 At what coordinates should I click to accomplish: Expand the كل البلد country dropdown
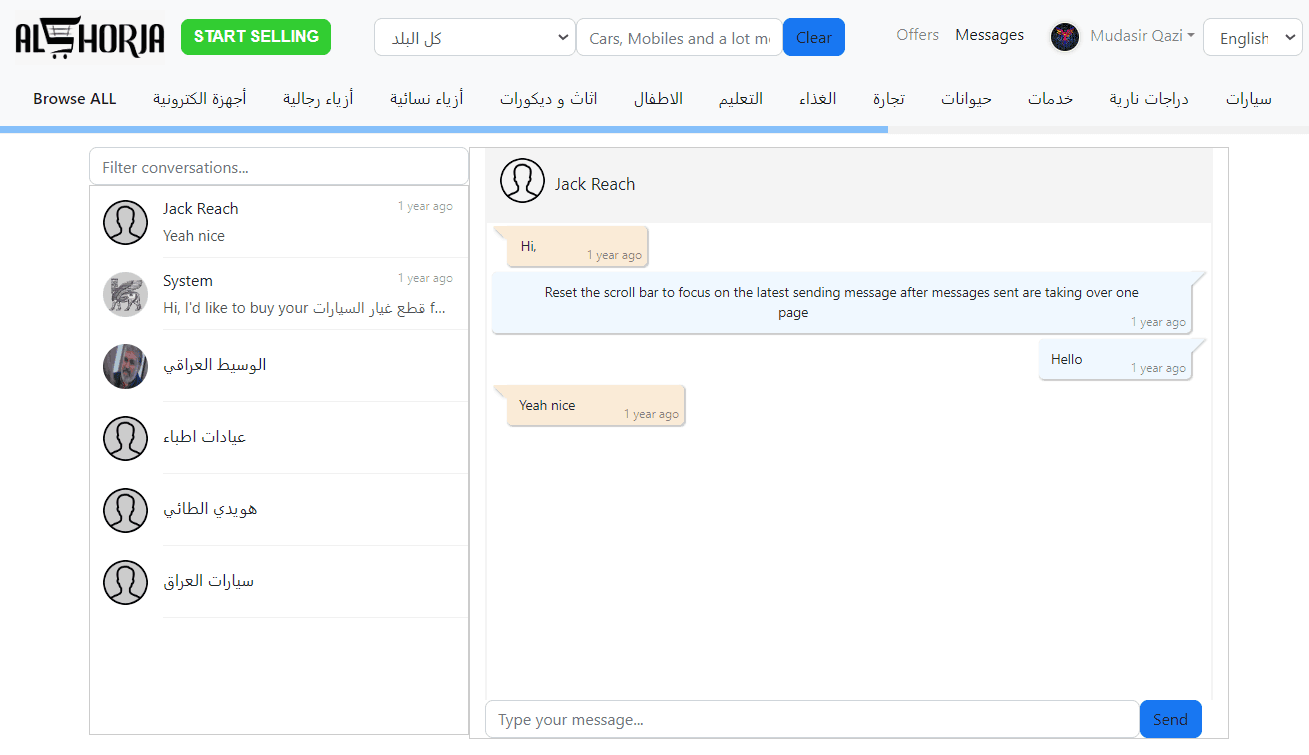[x=475, y=38]
